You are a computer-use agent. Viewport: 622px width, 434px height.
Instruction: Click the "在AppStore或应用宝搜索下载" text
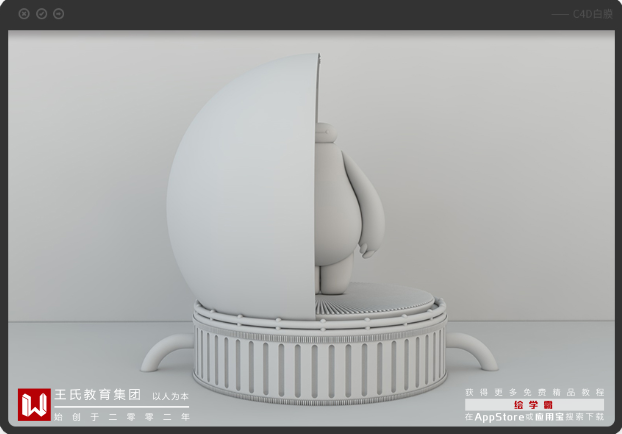(x=534, y=417)
